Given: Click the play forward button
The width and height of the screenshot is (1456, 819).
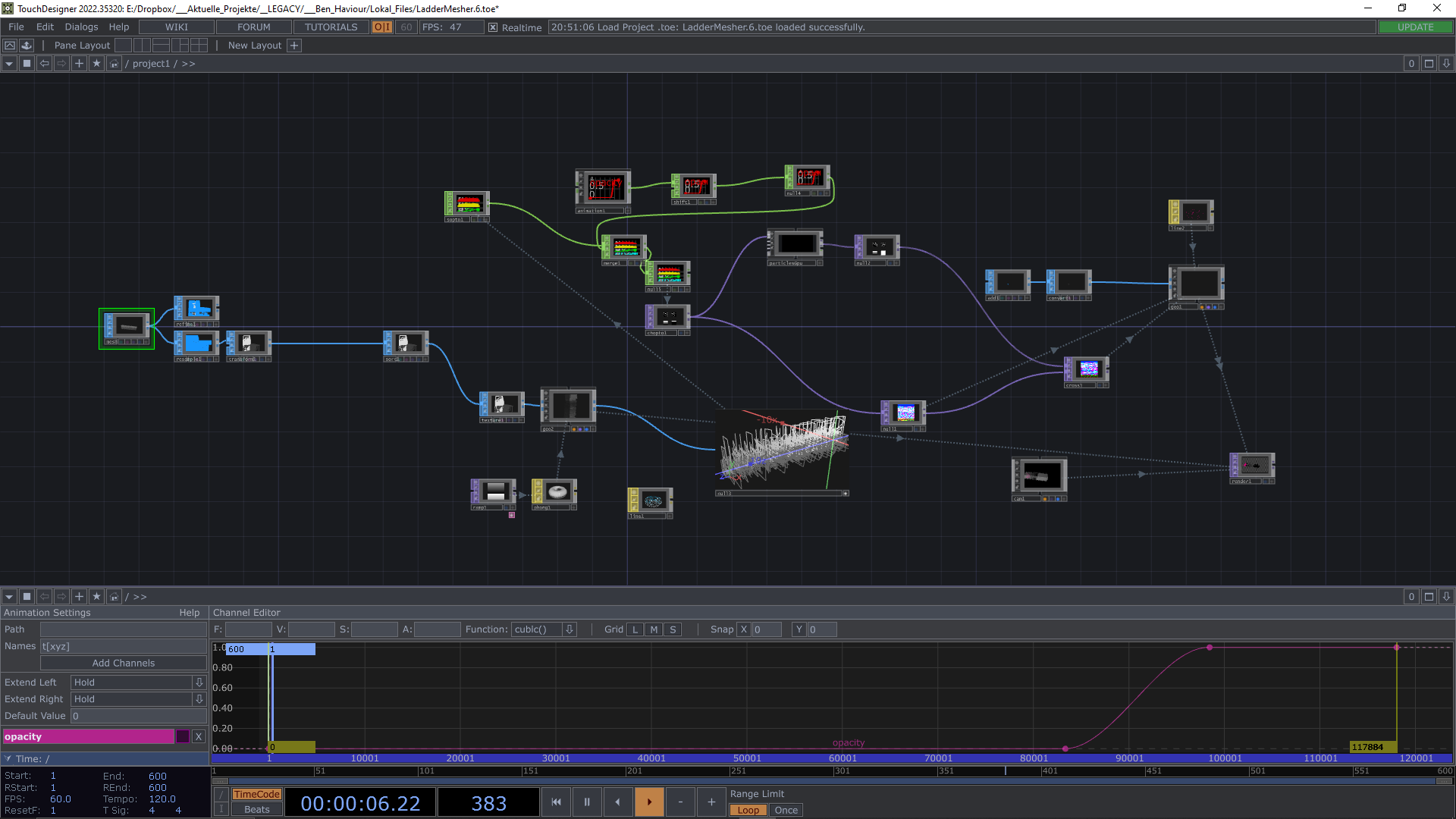Looking at the screenshot, I should 649,802.
